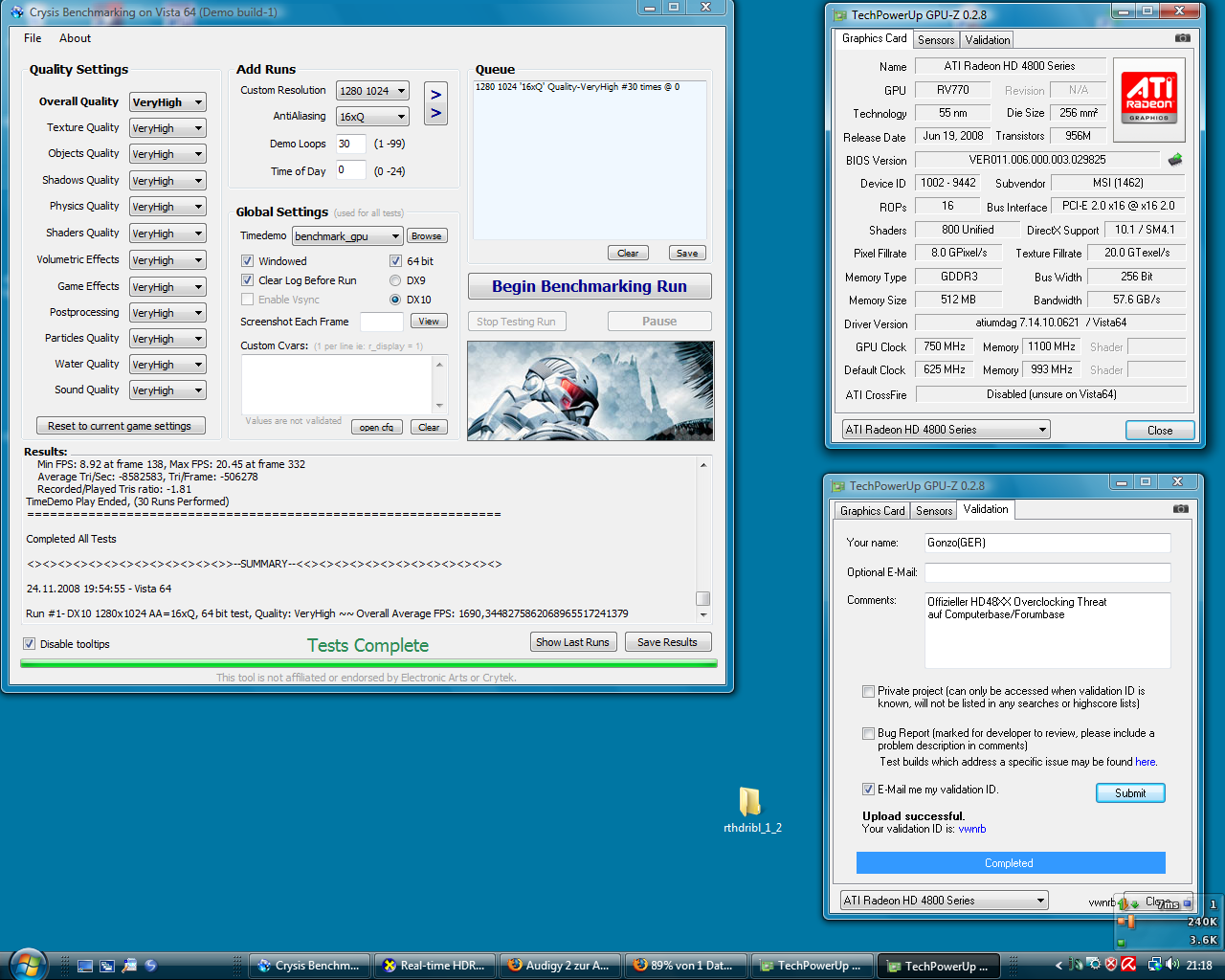
Task: Click the Save Results button
Action: (x=667, y=642)
